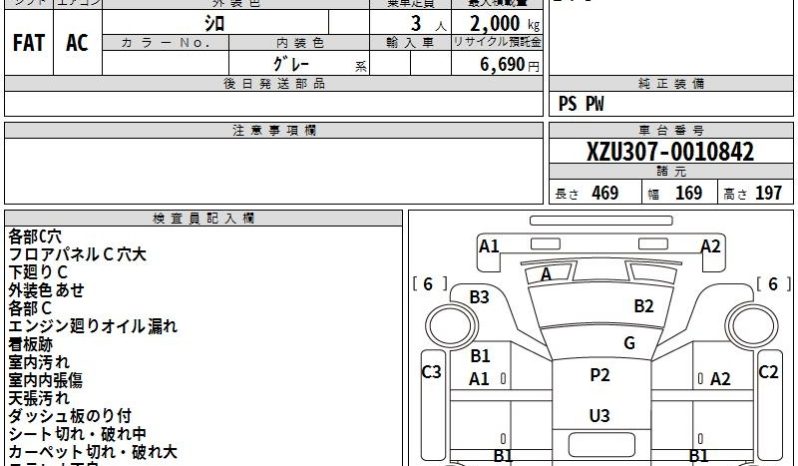Viewport: 798px width, 466px height.
Task: Click height value 197
Action: (x=768, y=193)
